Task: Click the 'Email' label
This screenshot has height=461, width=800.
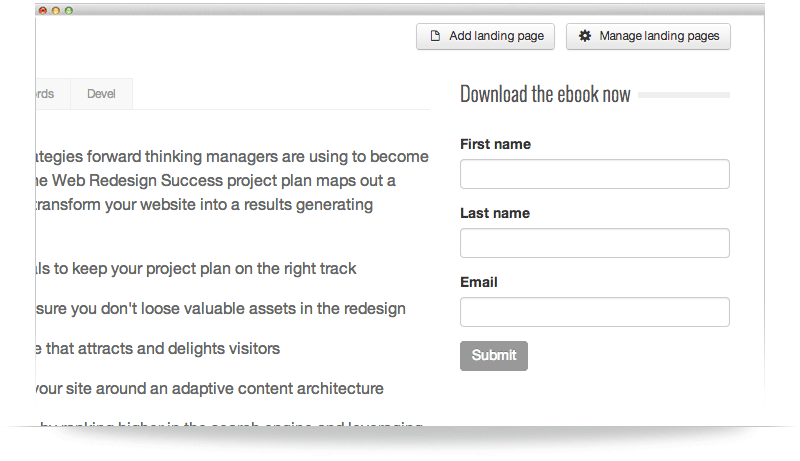Action: [479, 282]
